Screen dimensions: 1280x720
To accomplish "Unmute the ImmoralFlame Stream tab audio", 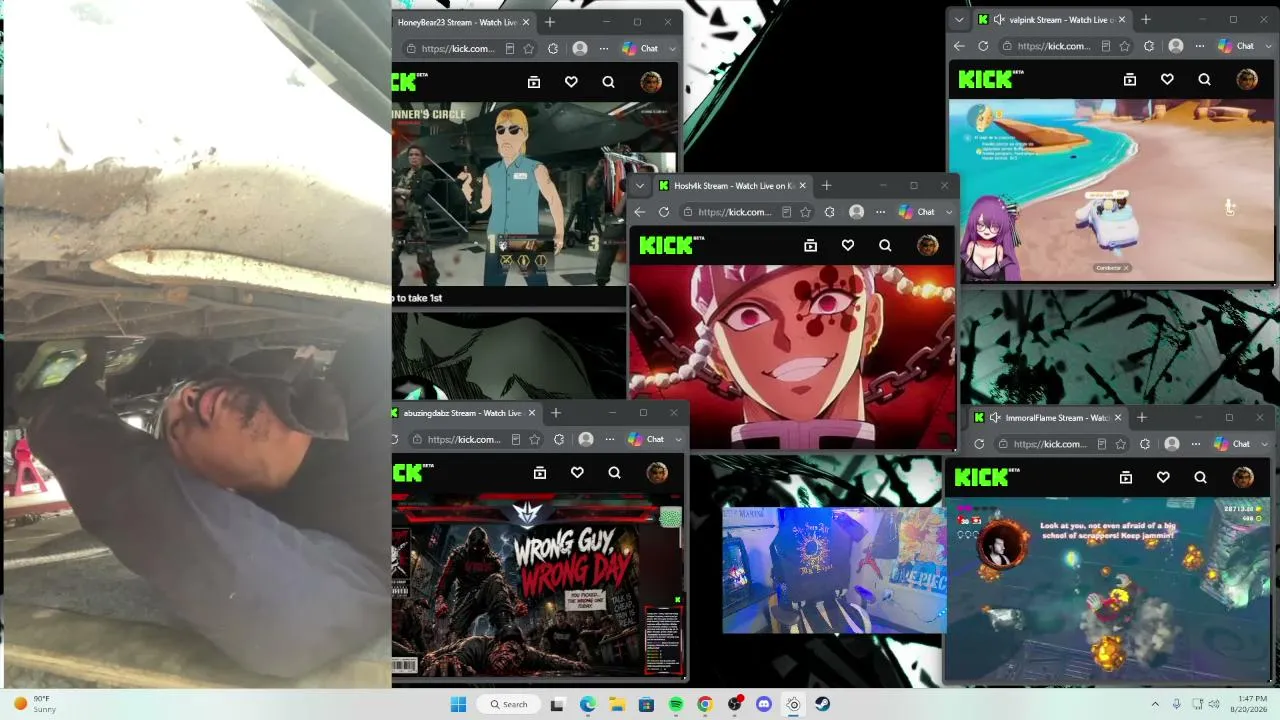I will click(995, 417).
